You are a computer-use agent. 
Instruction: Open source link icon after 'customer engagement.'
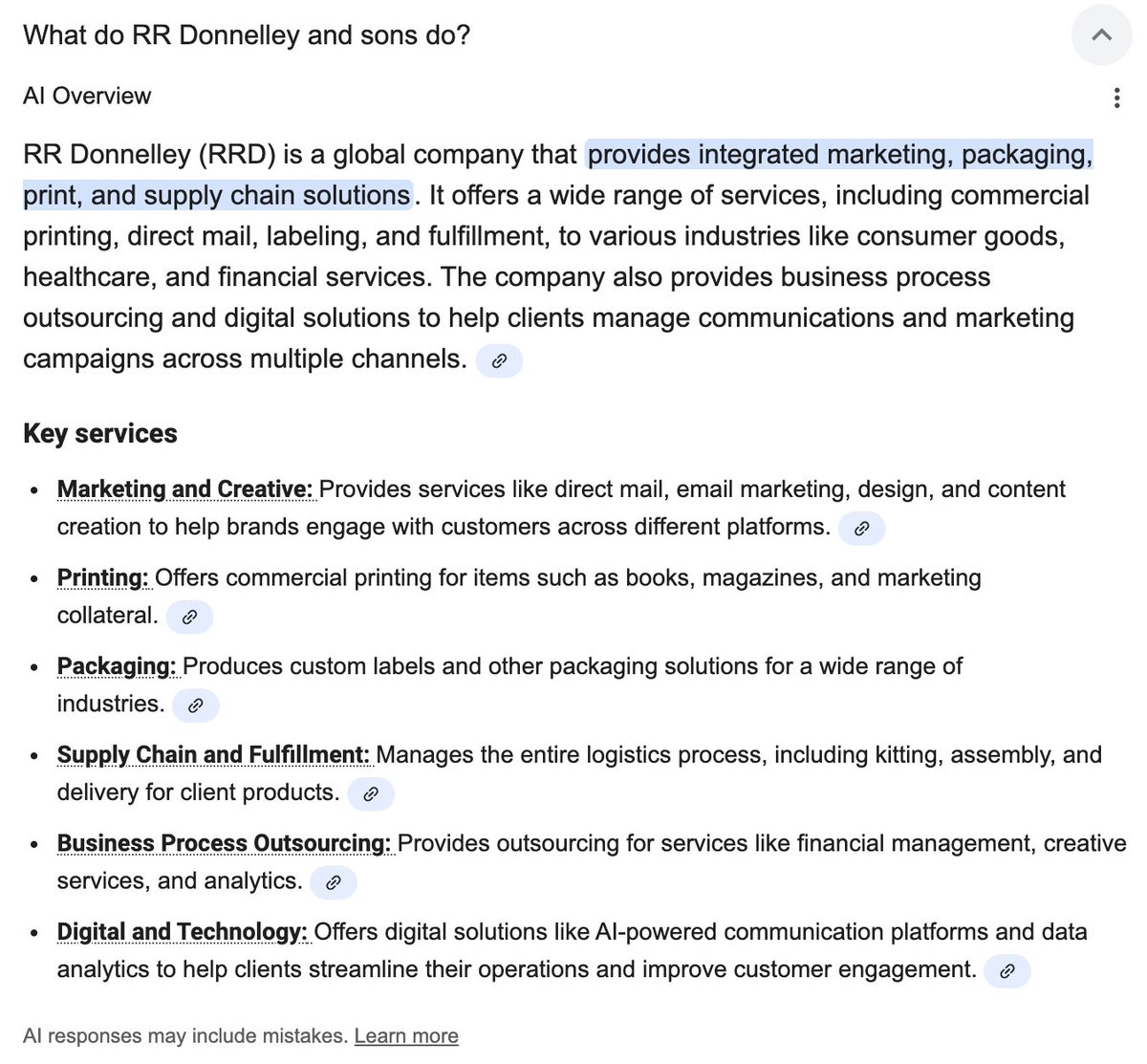1007,971
